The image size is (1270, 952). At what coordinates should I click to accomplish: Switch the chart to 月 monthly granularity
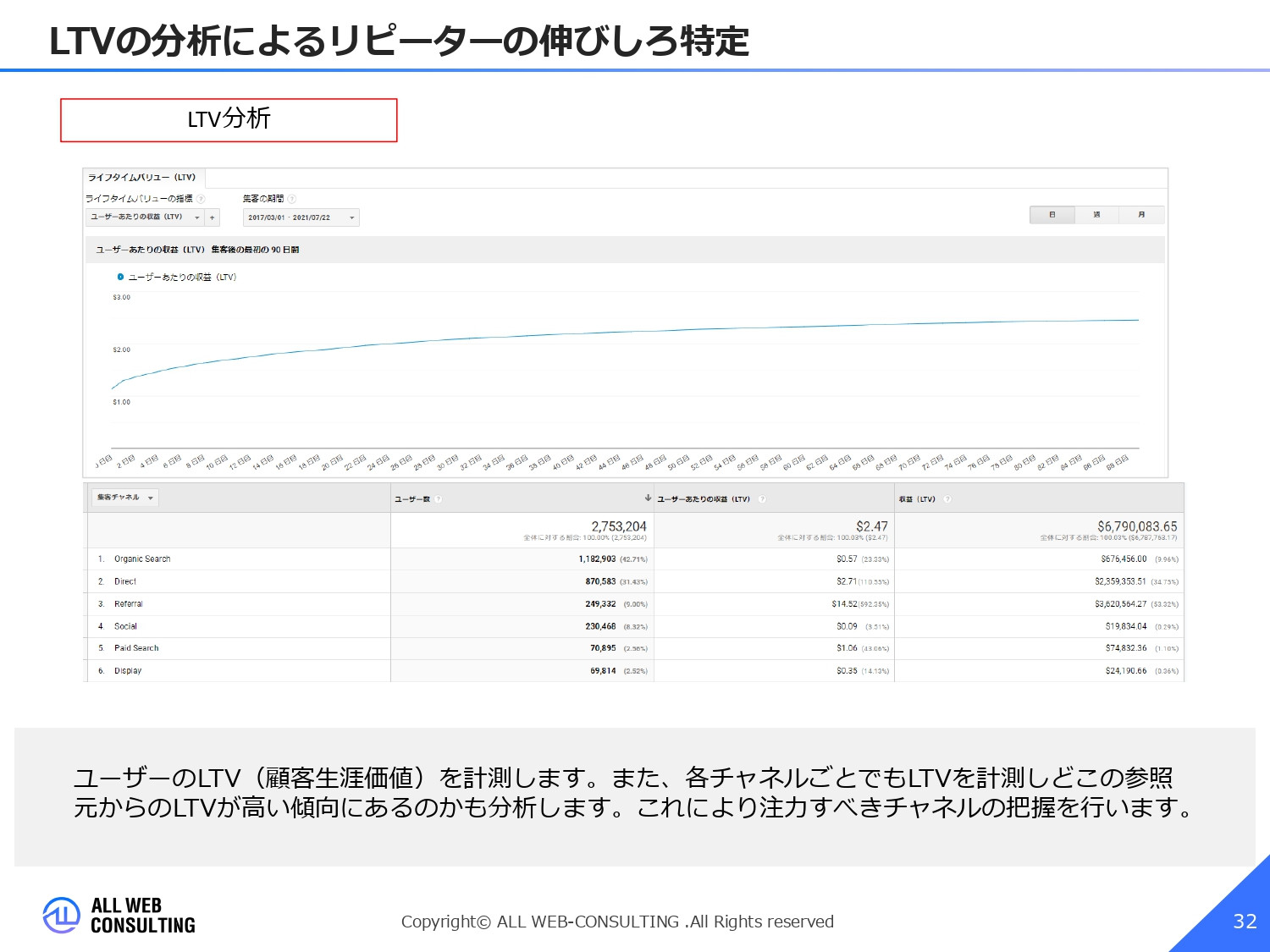(x=1141, y=215)
